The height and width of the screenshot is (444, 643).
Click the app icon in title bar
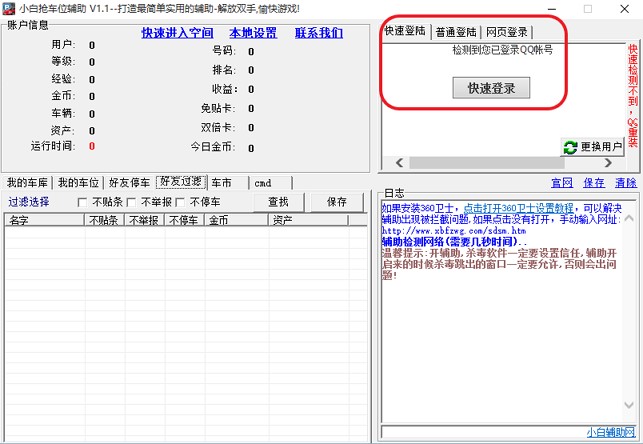pos(9,9)
